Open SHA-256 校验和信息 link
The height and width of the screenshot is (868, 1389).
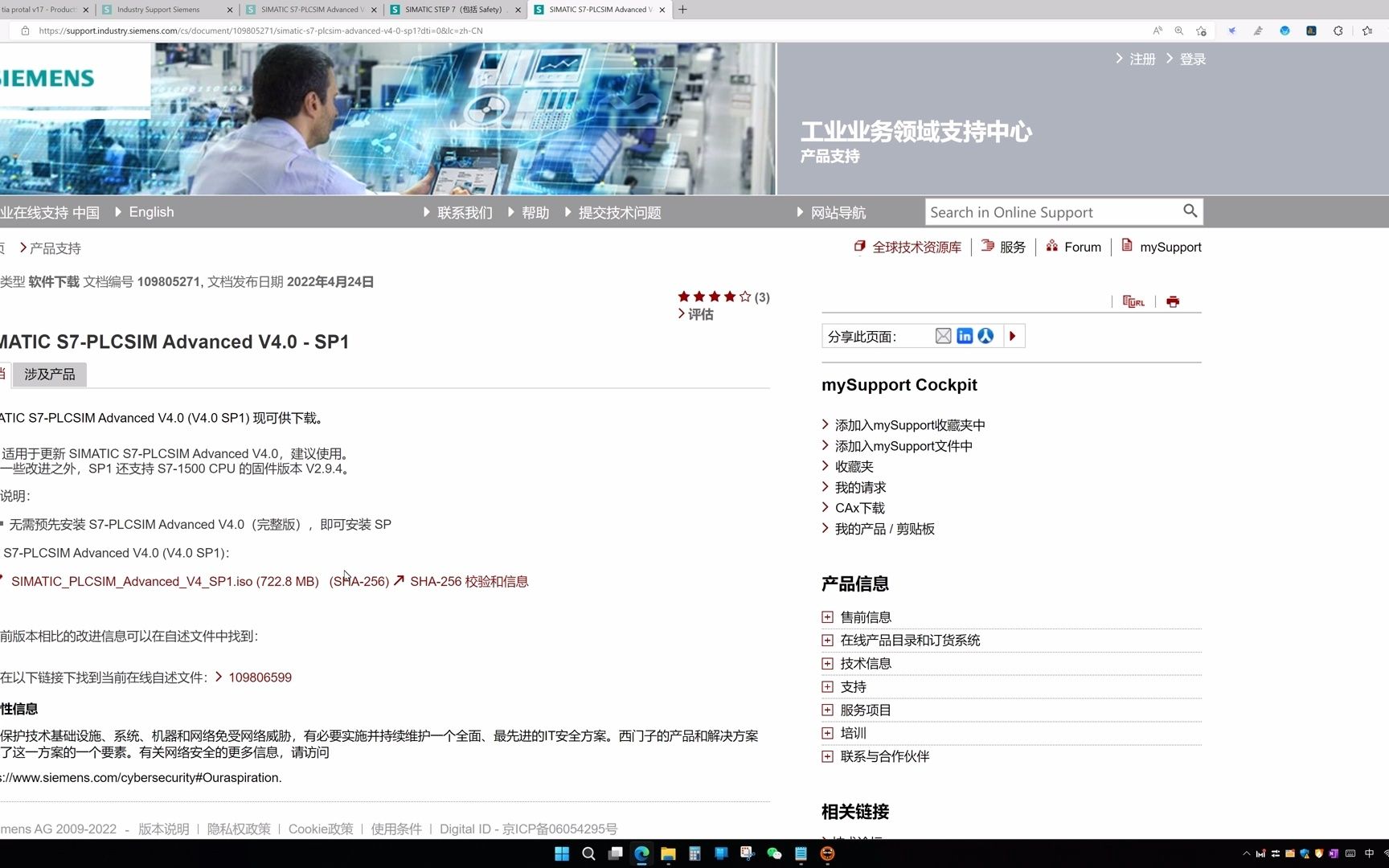tap(469, 582)
